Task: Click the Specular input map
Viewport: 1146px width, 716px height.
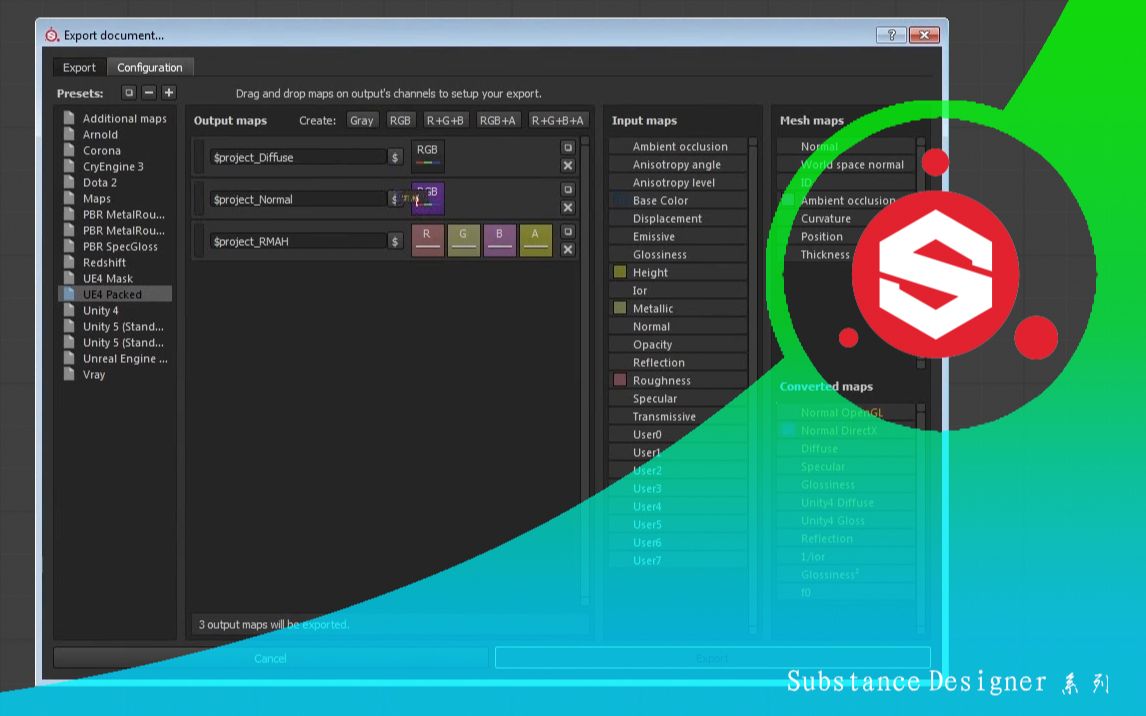Action: 678,399
